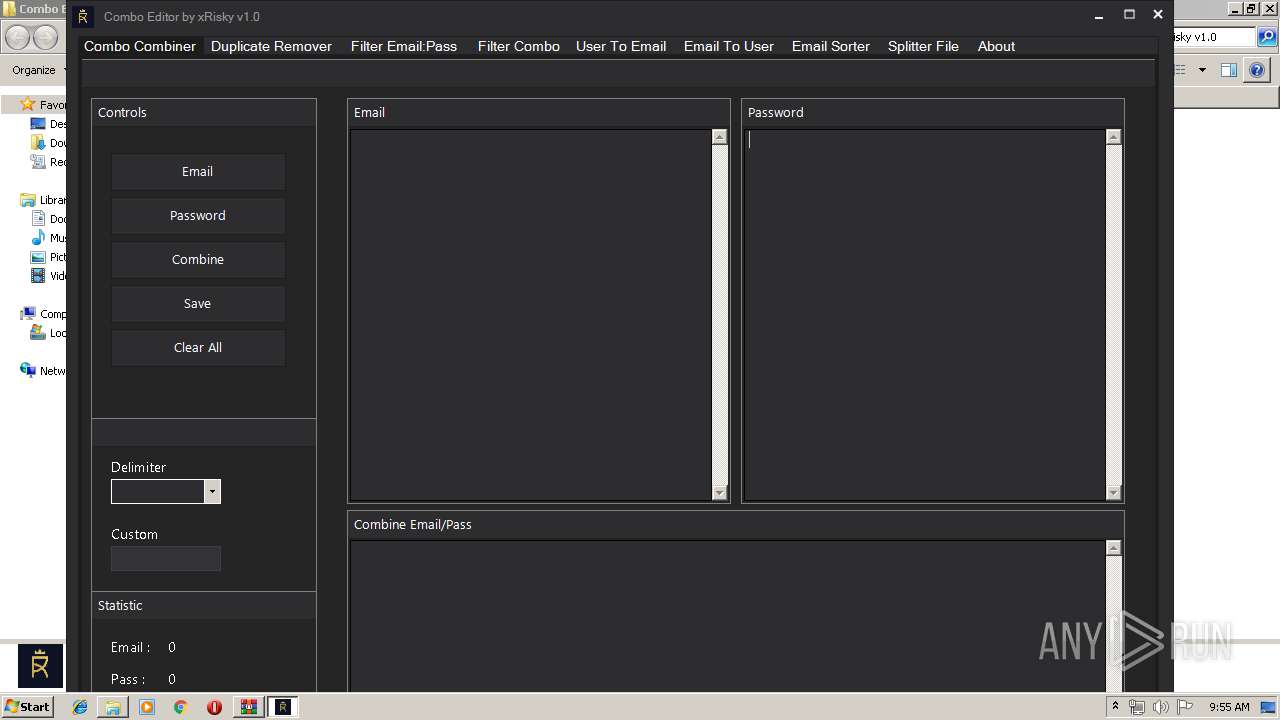Open the network tray icon

(x=1137, y=707)
